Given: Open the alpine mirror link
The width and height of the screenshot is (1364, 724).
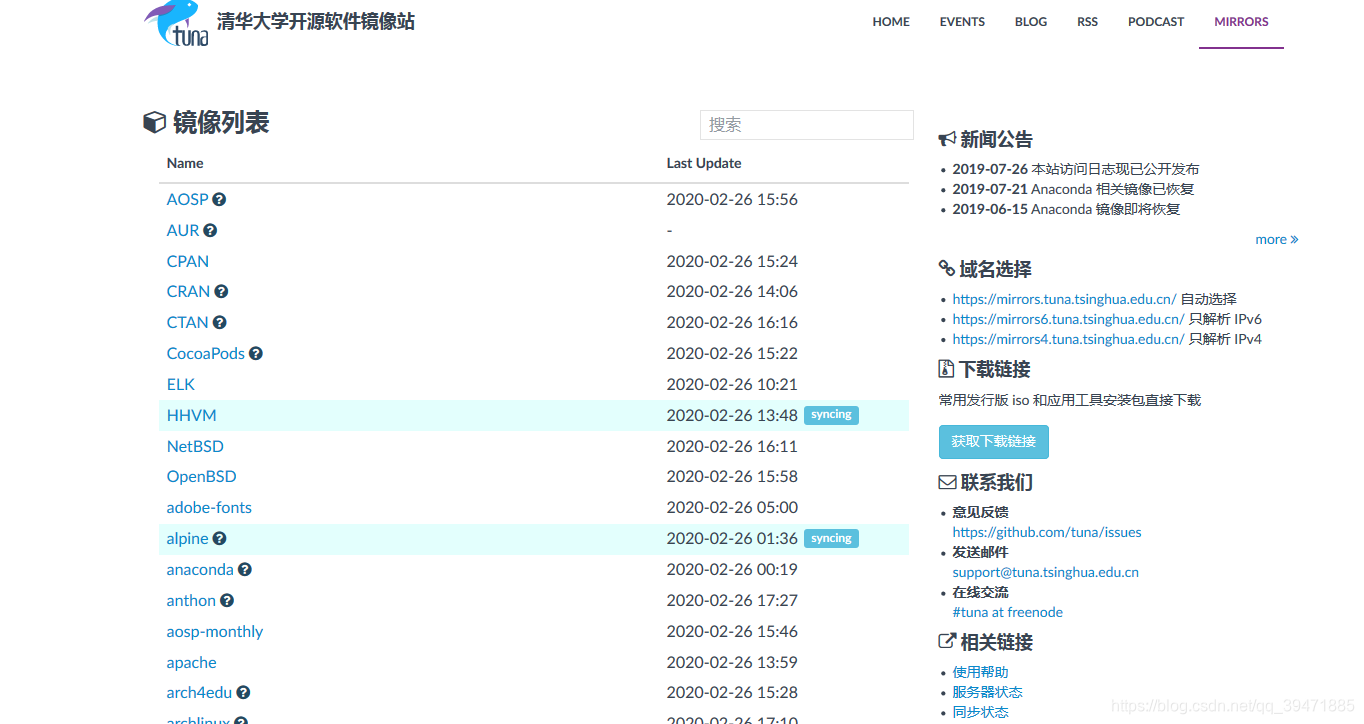Looking at the screenshot, I should [x=187, y=539].
